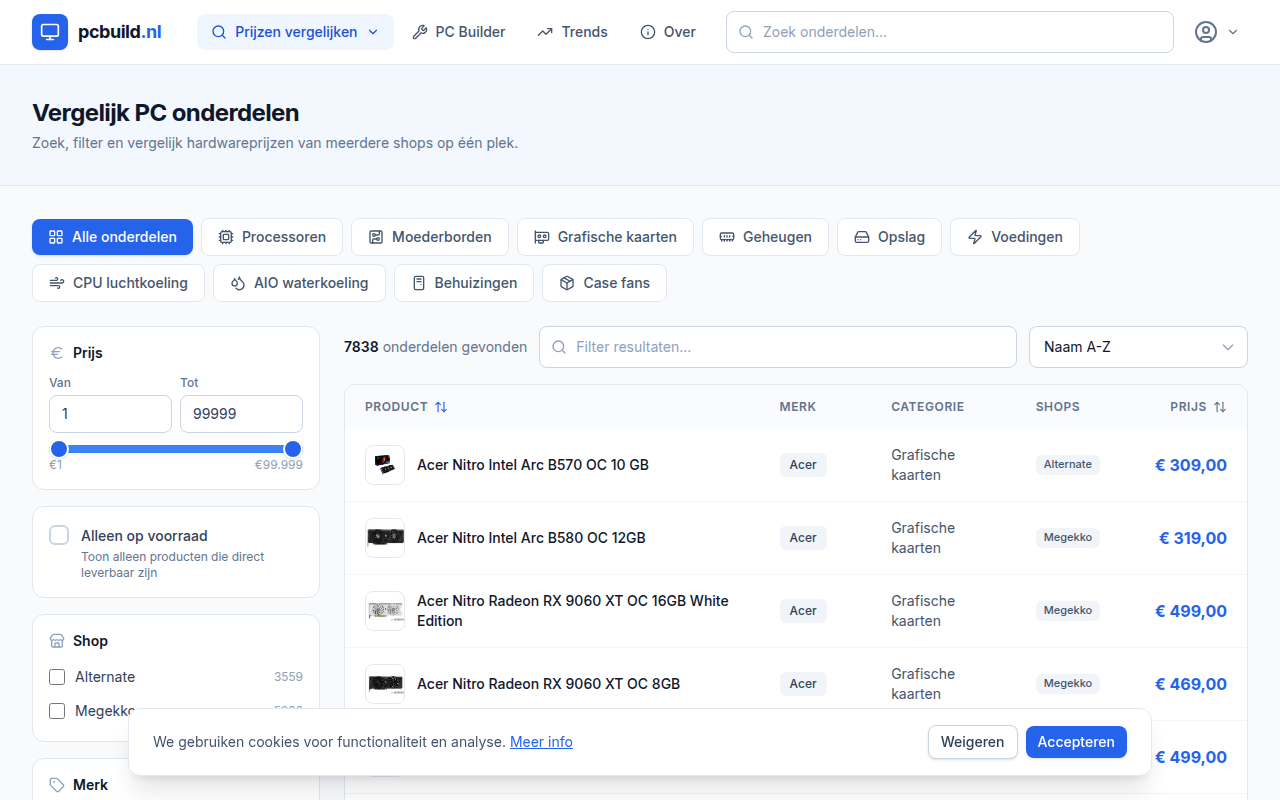The height and width of the screenshot is (800, 1280).
Task: Focus the Filter resultaten input field
Action: (x=778, y=347)
